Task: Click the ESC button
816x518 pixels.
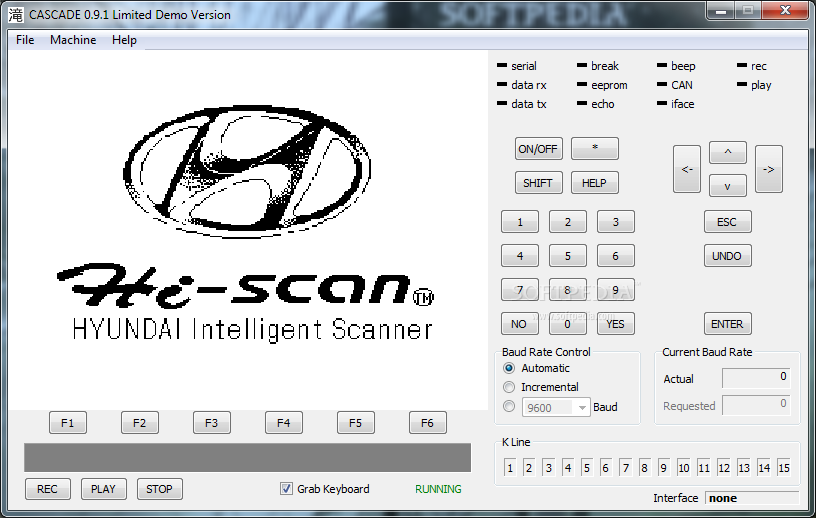Action: pyautogui.click(x=728, y=222)
